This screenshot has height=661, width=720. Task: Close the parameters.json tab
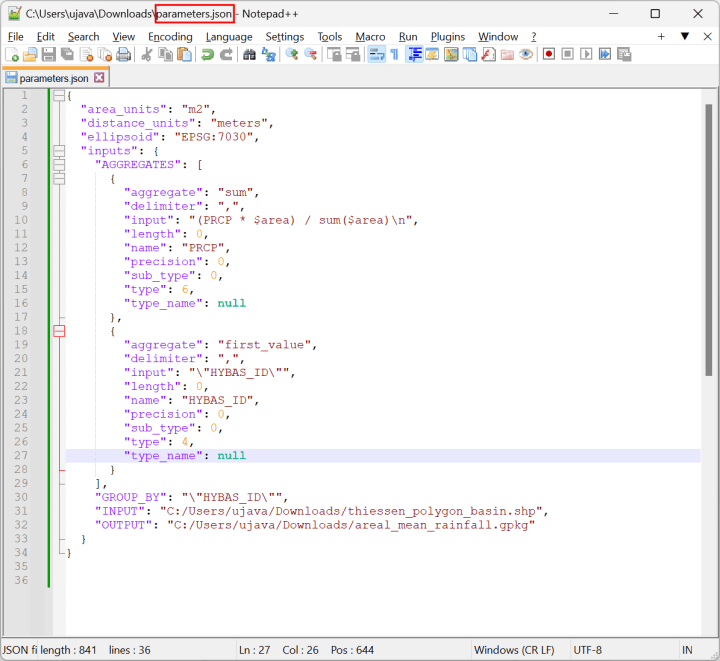[x=100, y=77]
